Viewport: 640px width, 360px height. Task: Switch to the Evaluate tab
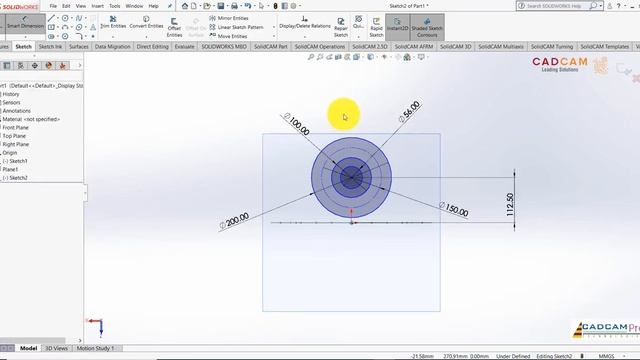[x=184, y=47]
